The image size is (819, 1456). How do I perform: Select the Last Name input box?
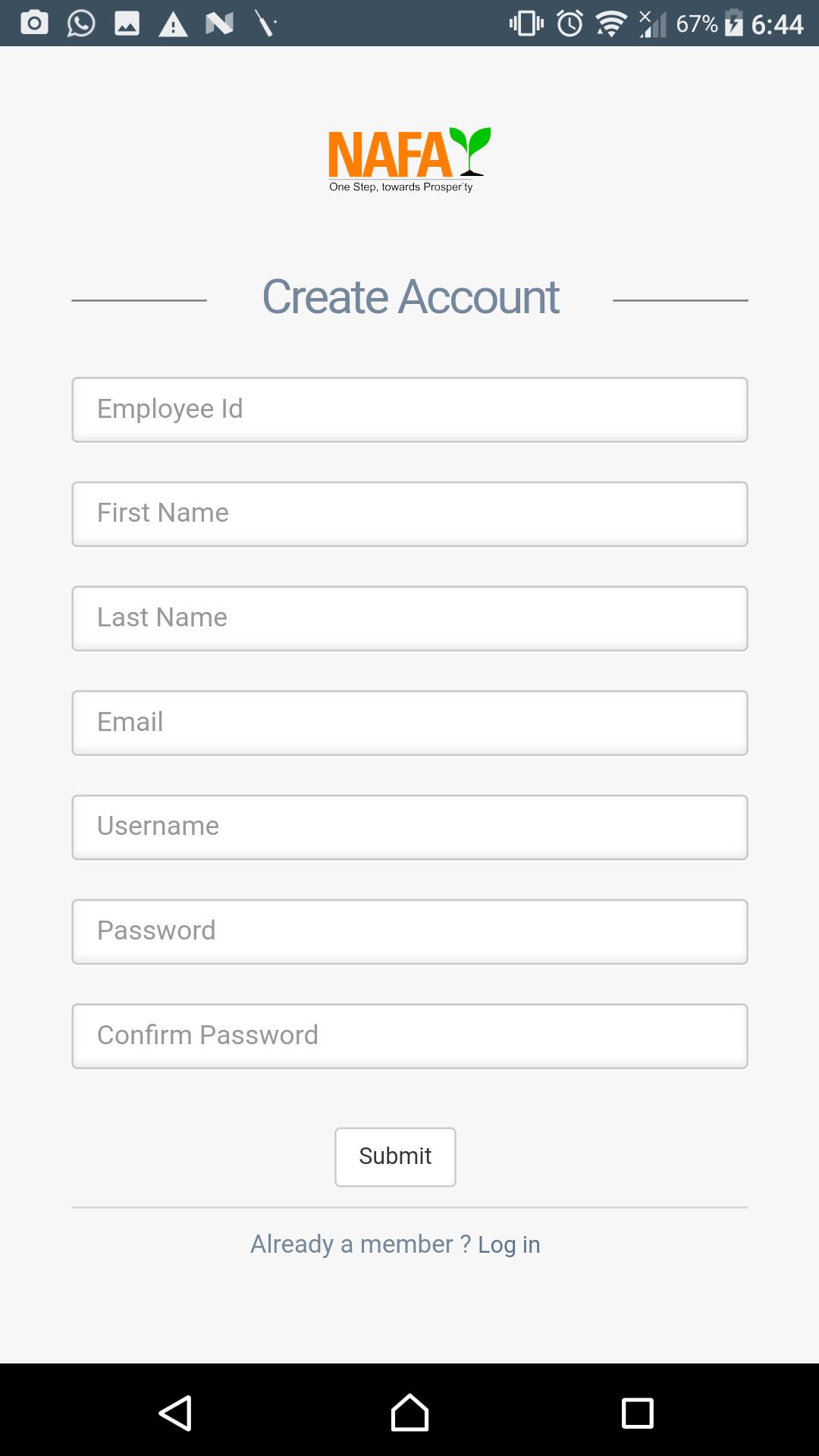point(409,618)
